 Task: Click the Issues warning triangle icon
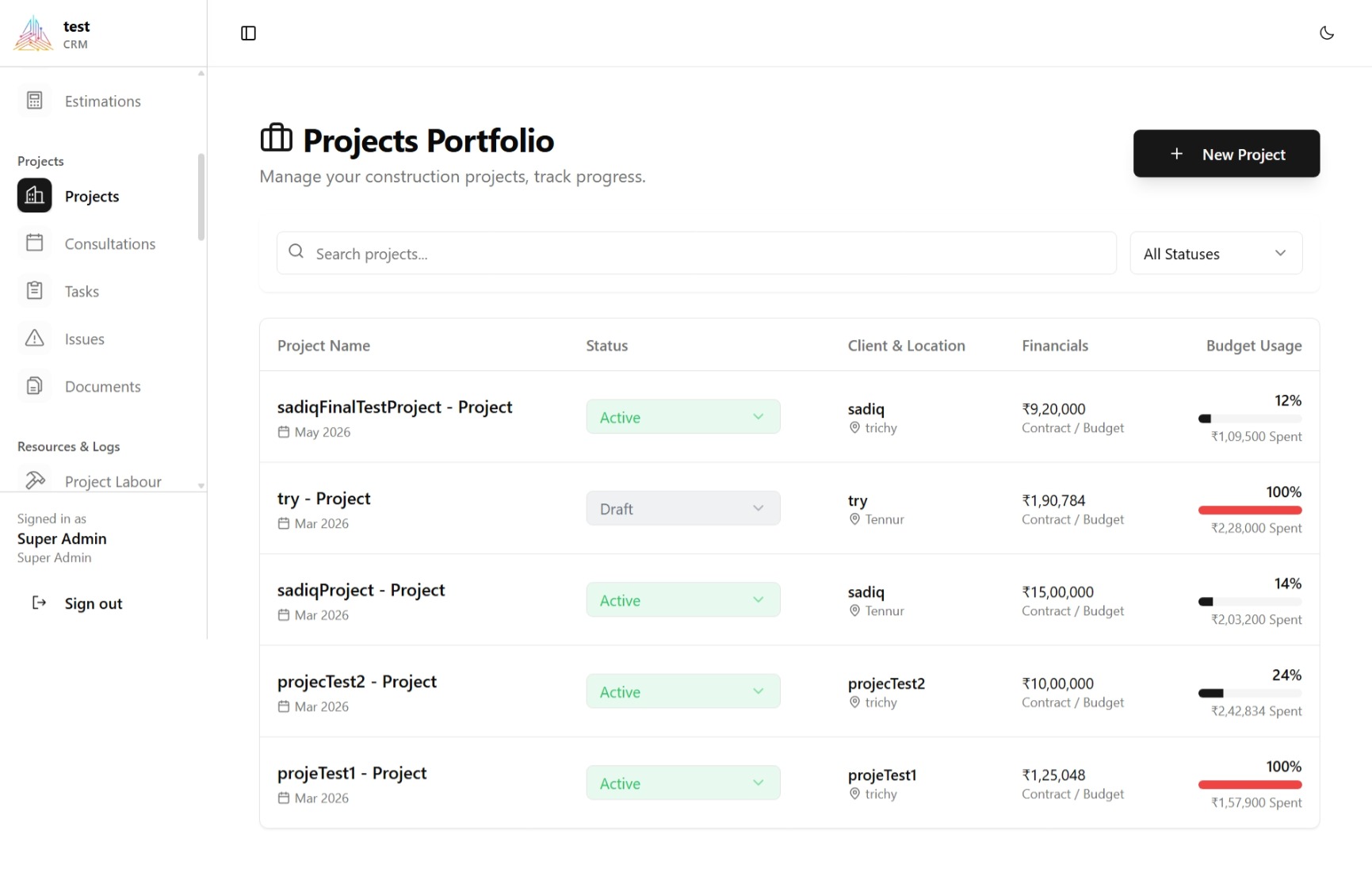35,339
